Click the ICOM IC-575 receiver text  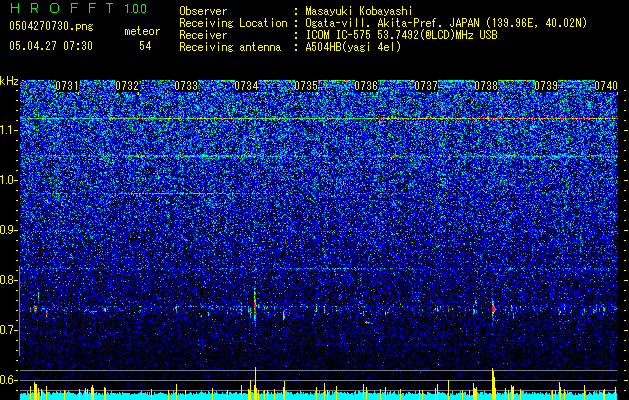tap(401, 35)
